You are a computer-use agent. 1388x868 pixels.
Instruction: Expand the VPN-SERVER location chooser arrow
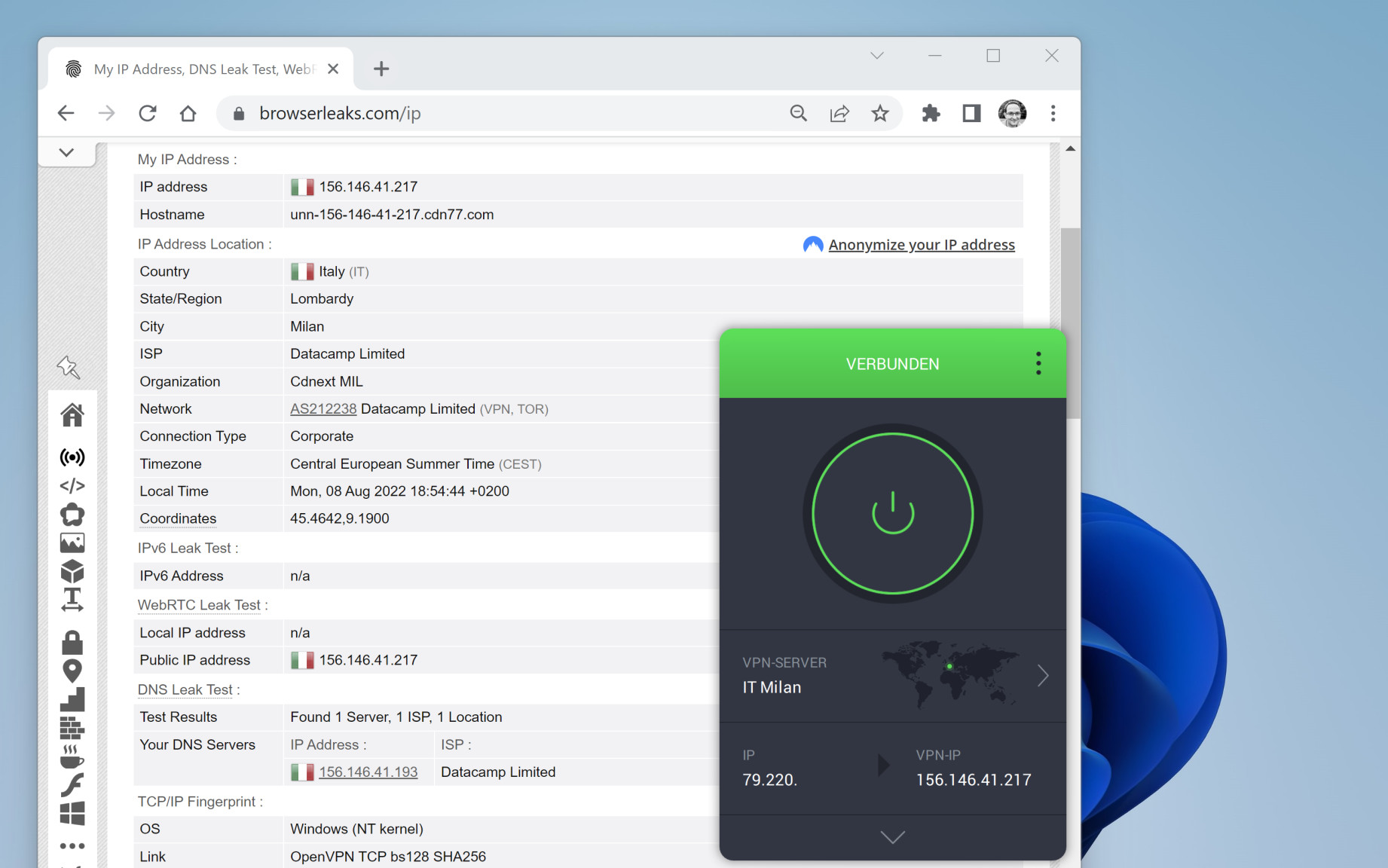click(x=1043, y=676)
